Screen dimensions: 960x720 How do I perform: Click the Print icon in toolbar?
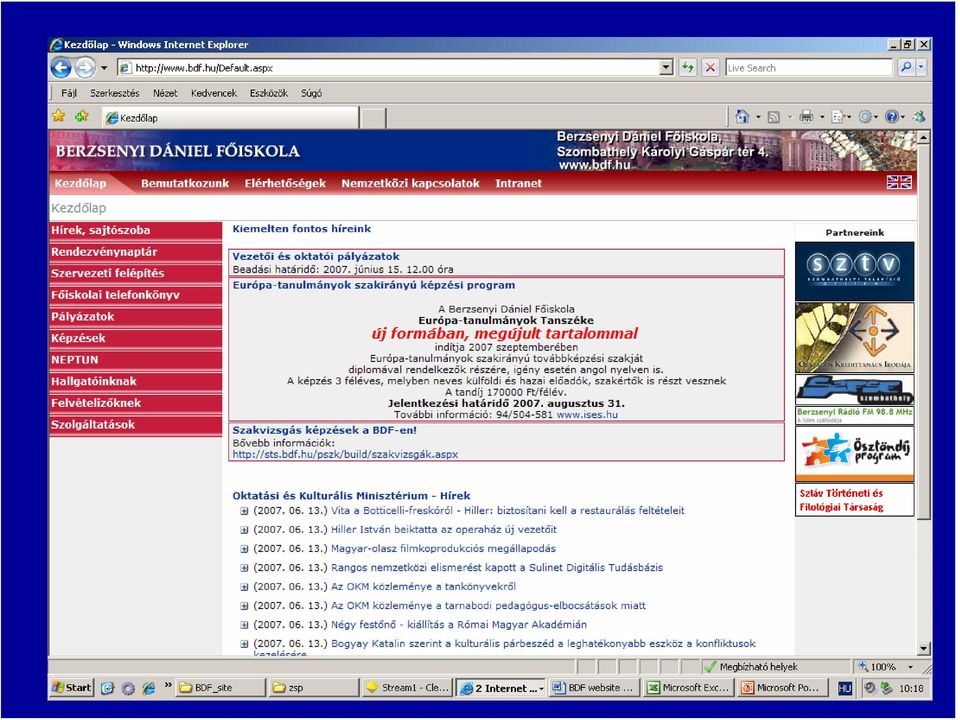[806, 116]
